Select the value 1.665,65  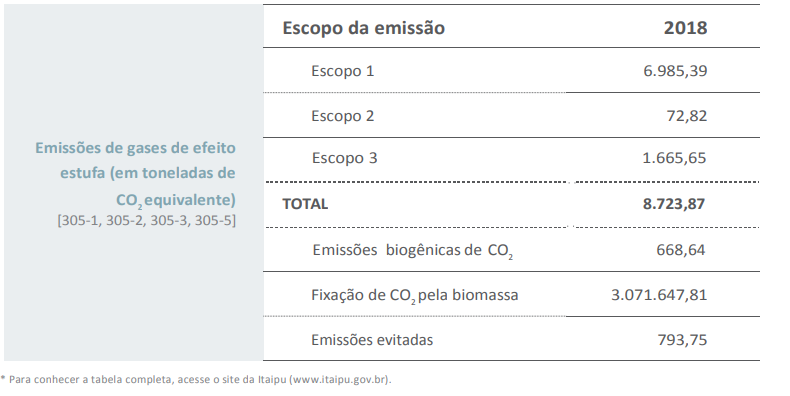click(x=675, y=158)
